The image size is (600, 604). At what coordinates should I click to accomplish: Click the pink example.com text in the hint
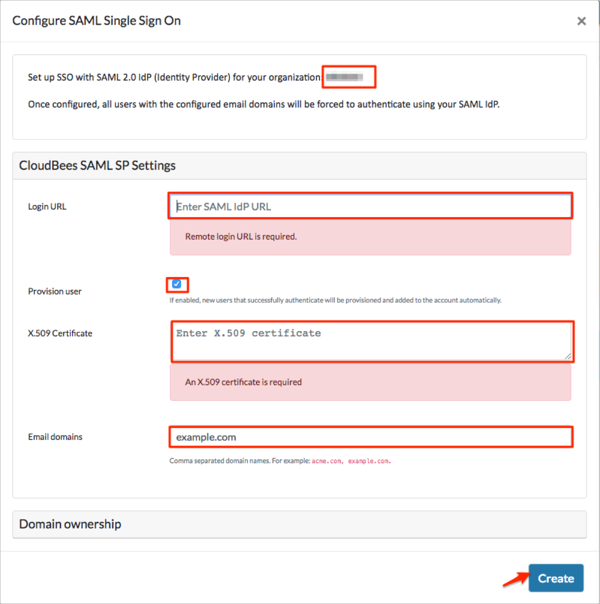(368, 462)
